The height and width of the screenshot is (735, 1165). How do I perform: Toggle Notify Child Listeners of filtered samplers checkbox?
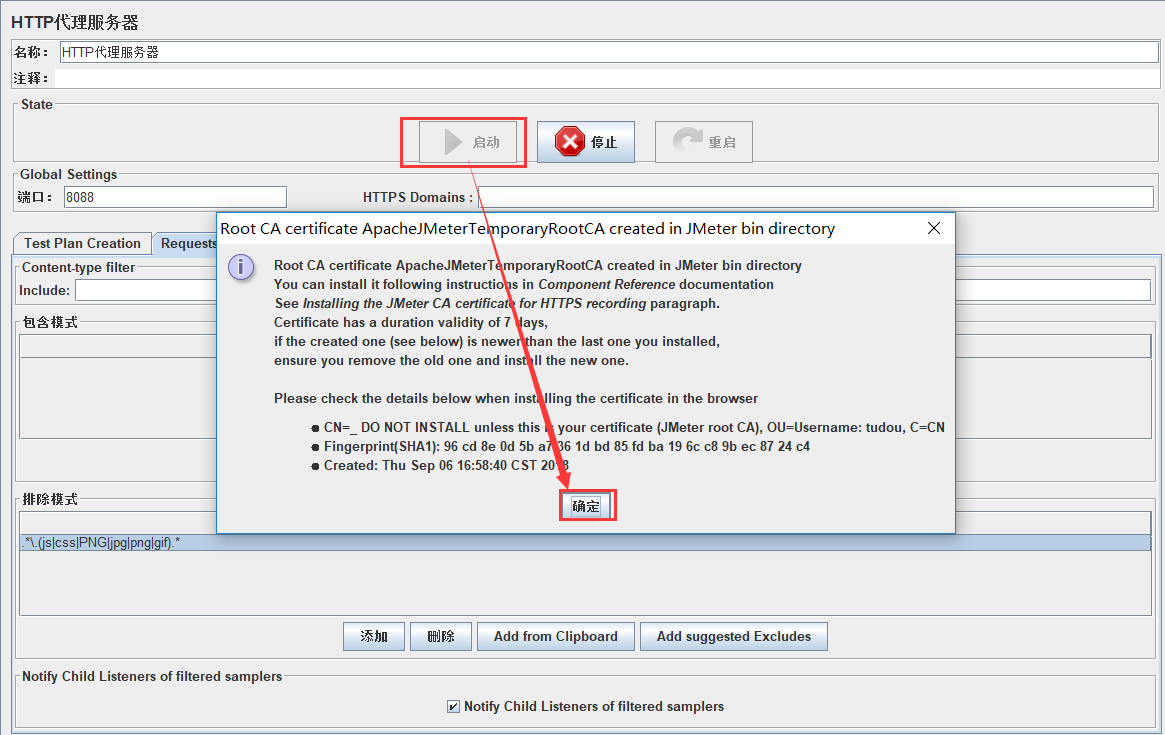453,706
